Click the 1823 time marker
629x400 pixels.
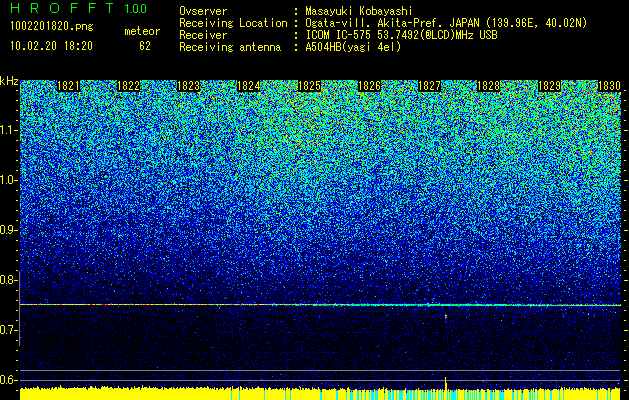pos(189,86)
